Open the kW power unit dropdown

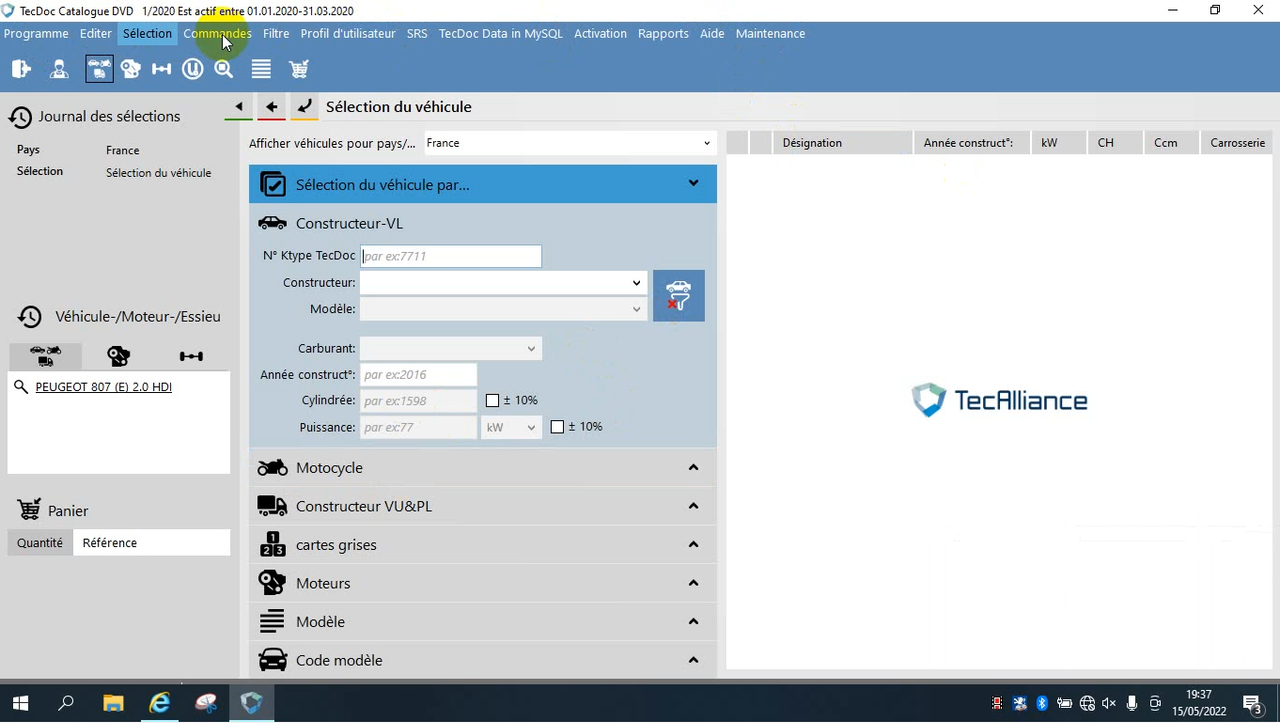(511, 427)
